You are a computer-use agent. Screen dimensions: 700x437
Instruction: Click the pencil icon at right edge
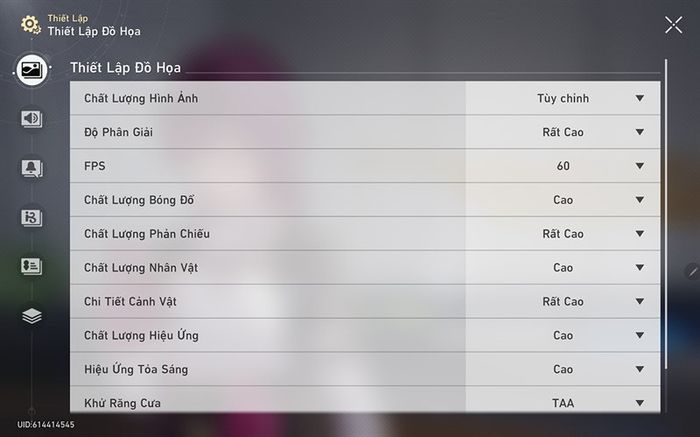click(x=691, y=270)
